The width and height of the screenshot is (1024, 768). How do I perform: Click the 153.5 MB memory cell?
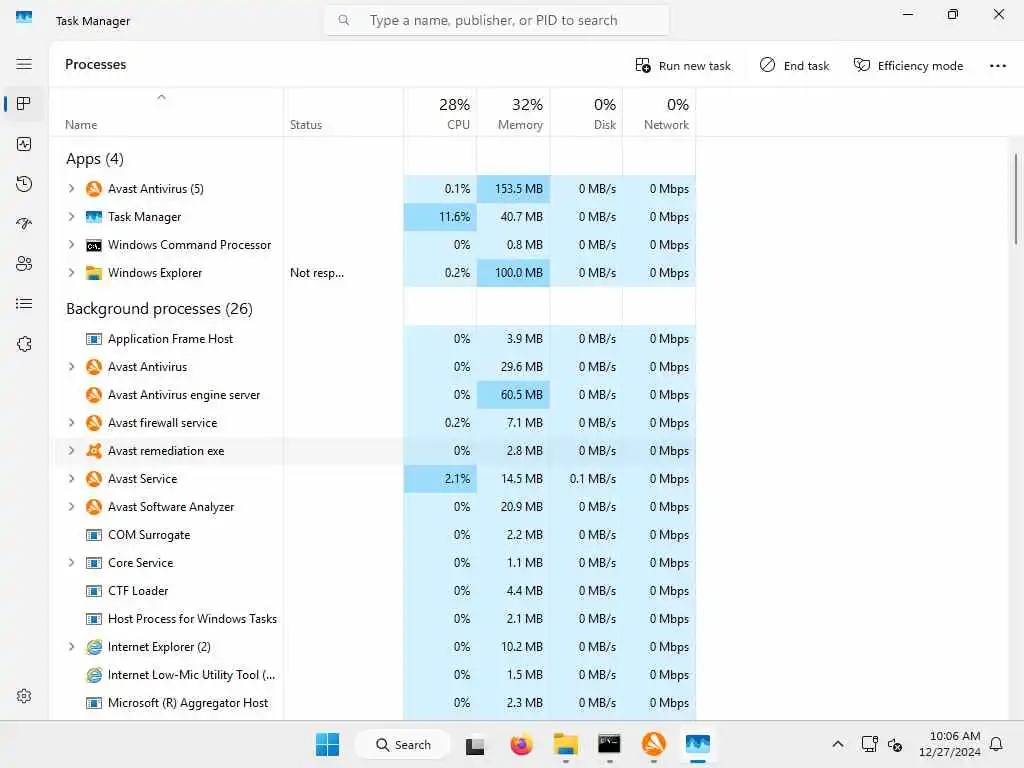[x=513, y=189]
